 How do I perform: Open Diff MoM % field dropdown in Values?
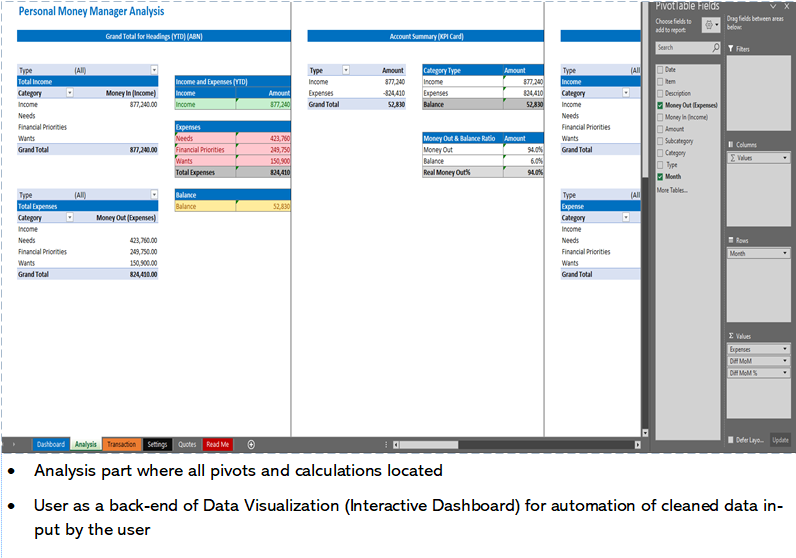(785, 373)
